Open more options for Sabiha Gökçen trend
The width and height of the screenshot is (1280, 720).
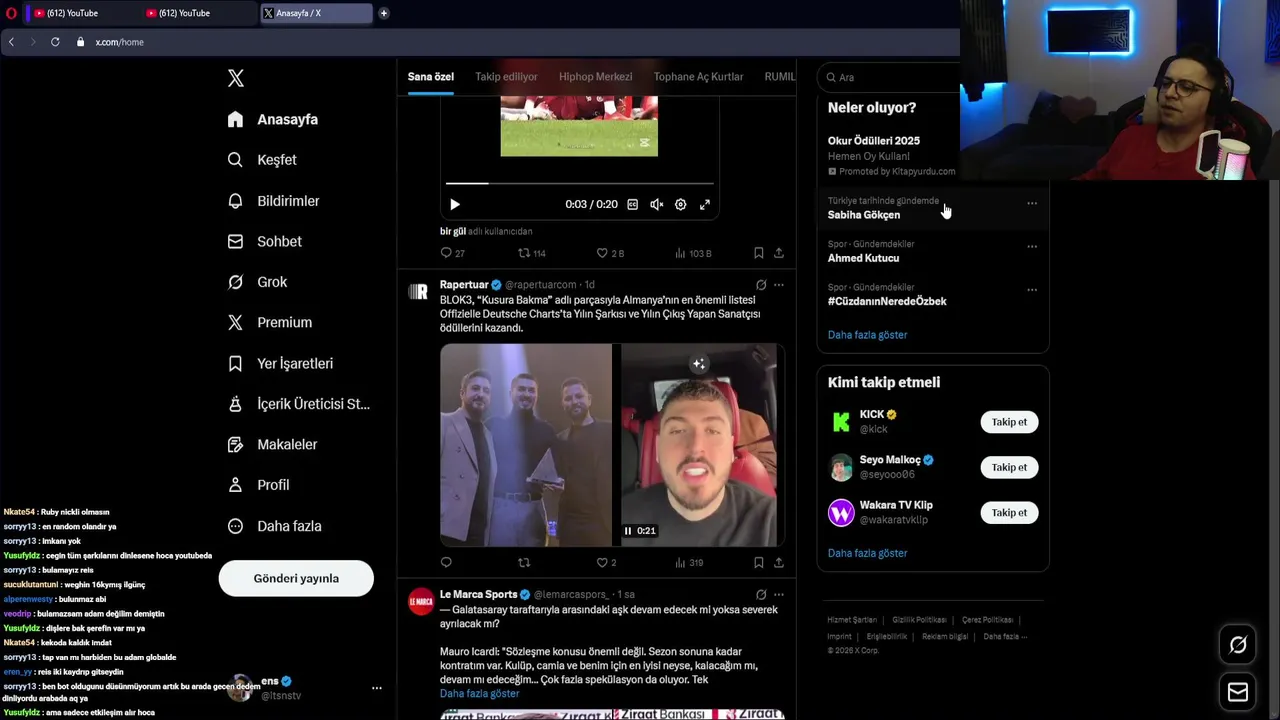click(1032, 203)
